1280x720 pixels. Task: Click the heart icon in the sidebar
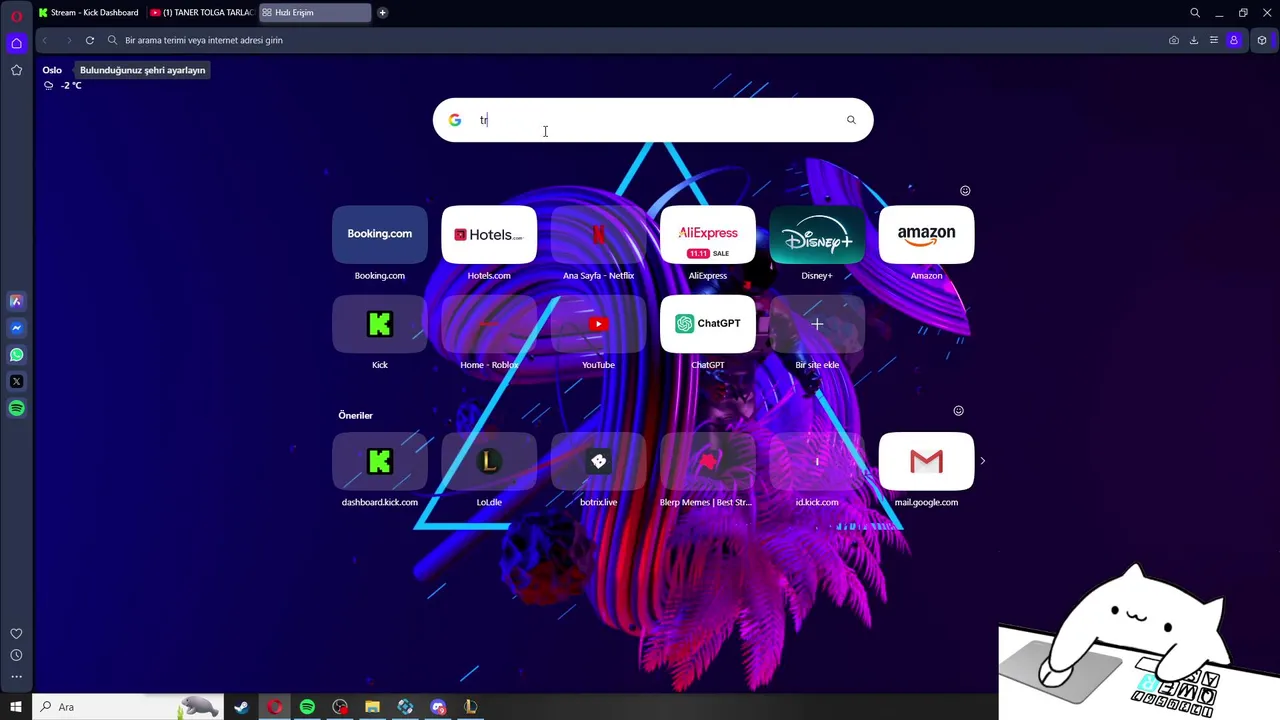click(16, 634)
